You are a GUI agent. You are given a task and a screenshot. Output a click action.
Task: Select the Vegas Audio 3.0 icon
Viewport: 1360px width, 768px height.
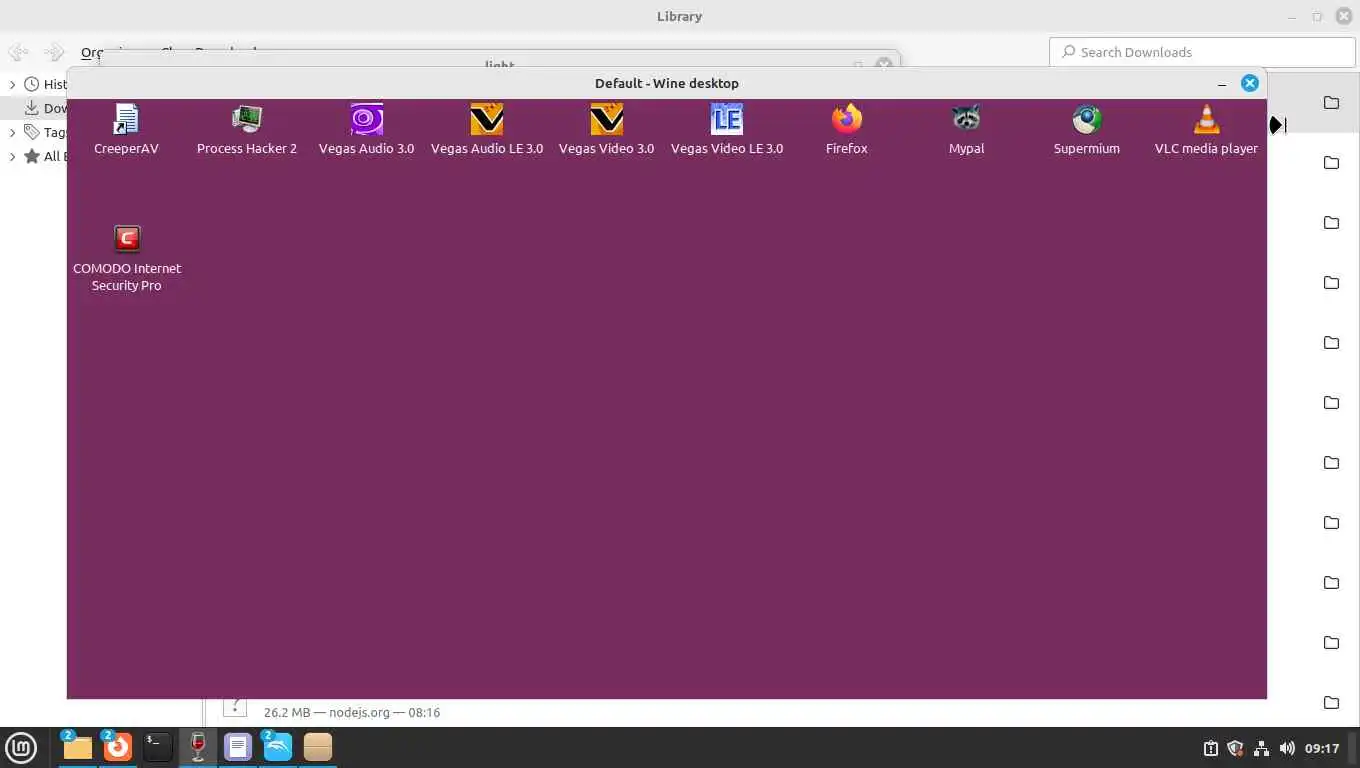tap(366, 120)
